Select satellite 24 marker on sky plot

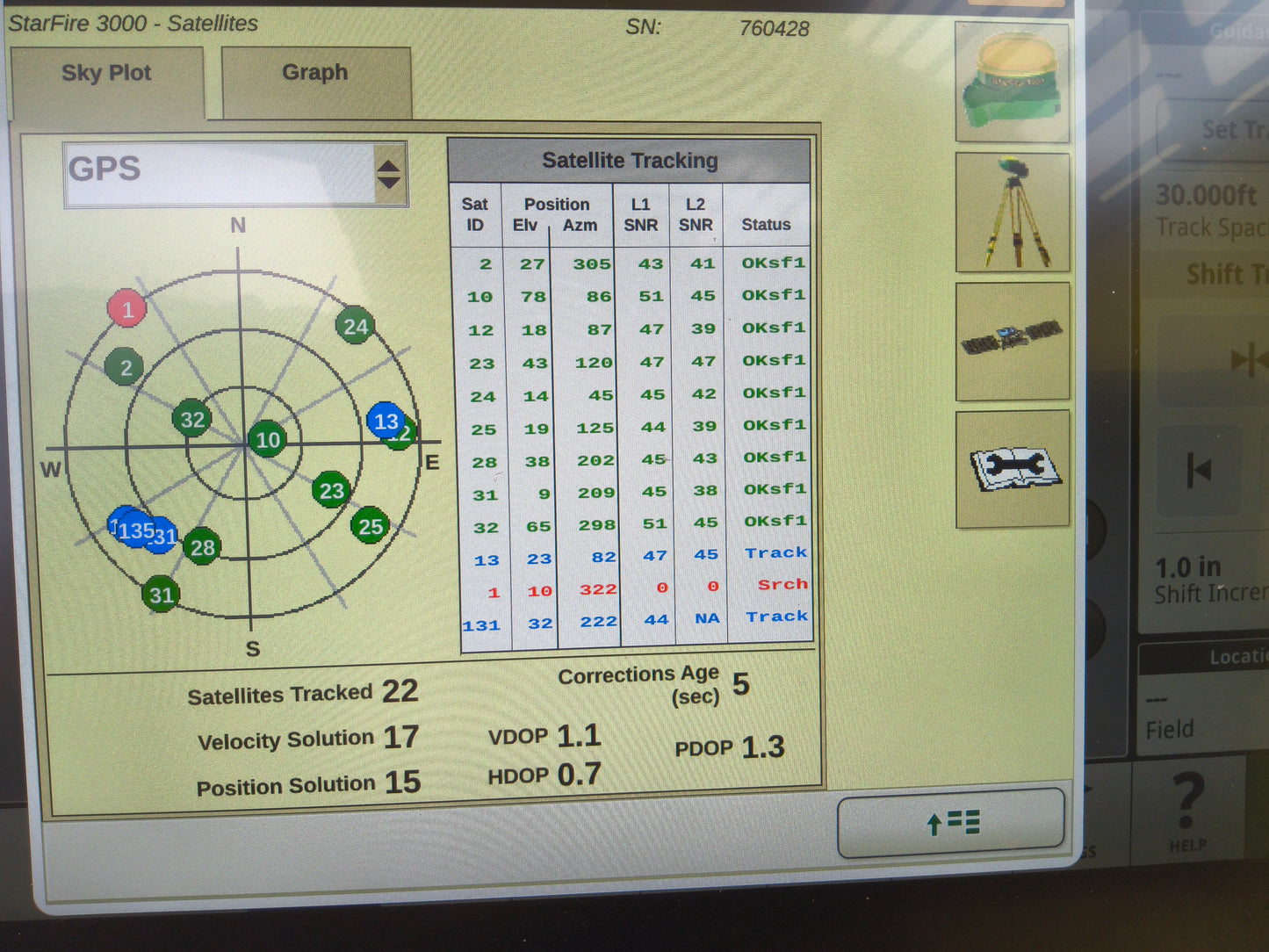tap(355, 327)
